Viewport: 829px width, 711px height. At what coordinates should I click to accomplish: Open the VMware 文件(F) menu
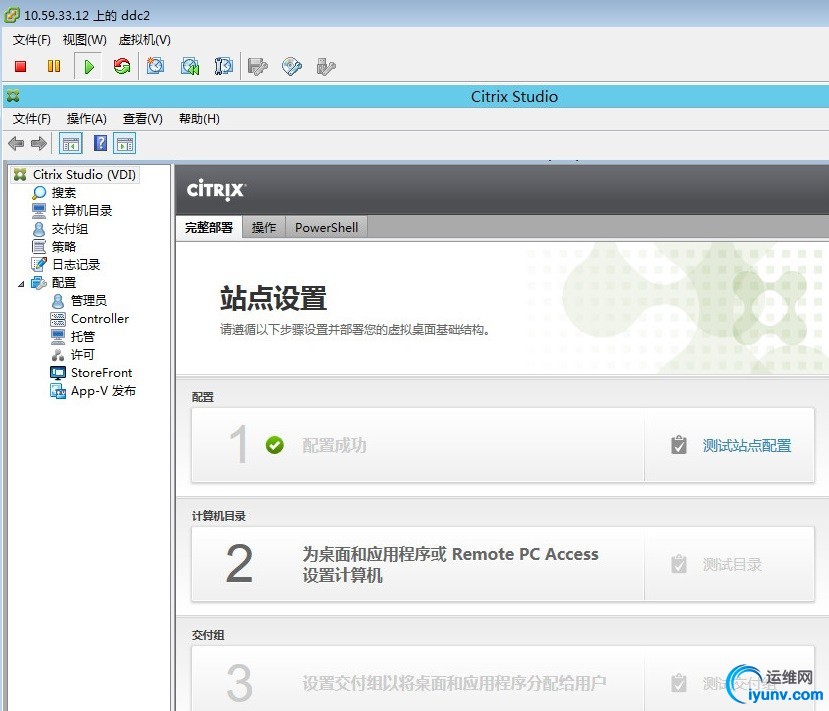(x=32, y=40)
